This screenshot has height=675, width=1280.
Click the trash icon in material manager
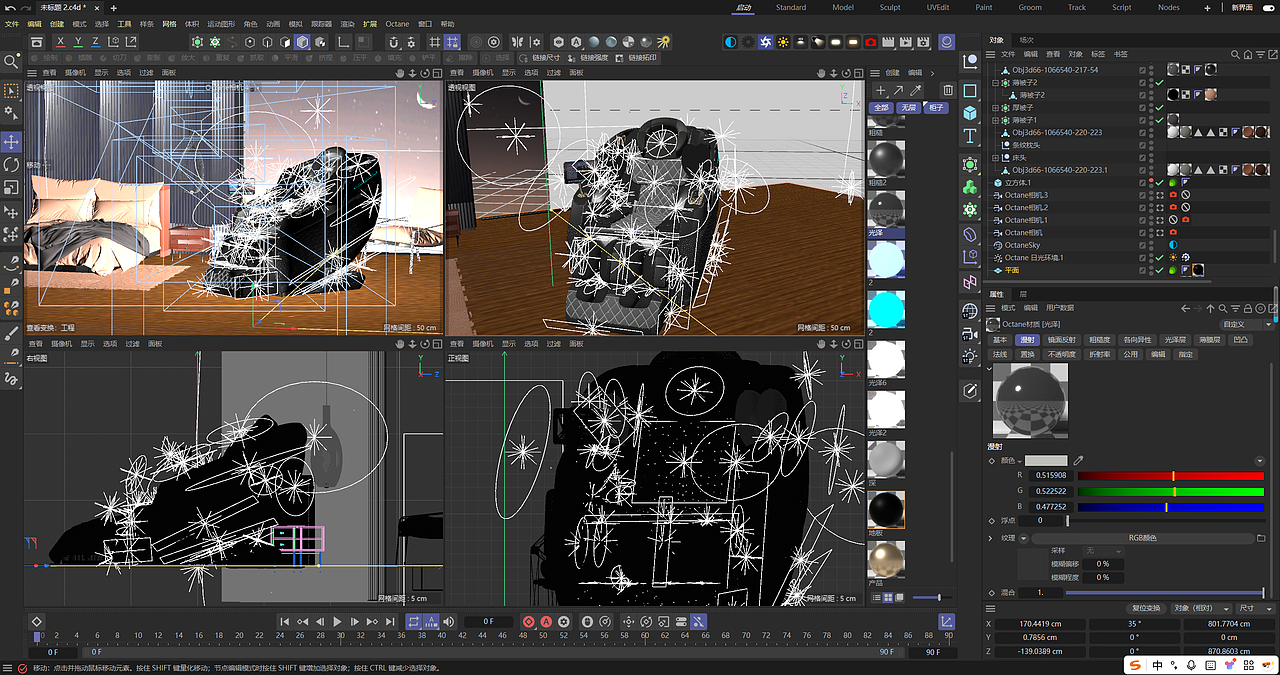coord(948,90)
